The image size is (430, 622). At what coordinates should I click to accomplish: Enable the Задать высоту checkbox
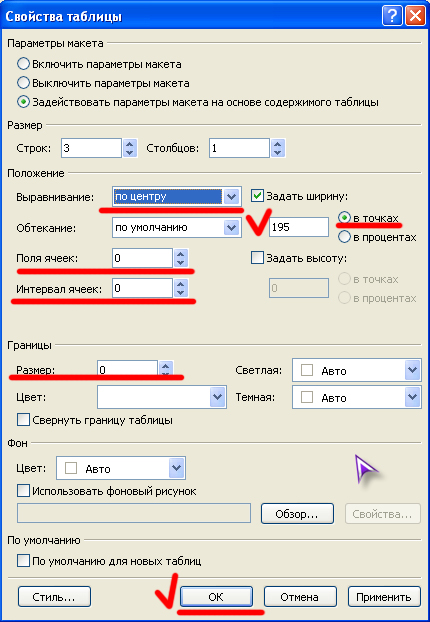tap(257, 258)
